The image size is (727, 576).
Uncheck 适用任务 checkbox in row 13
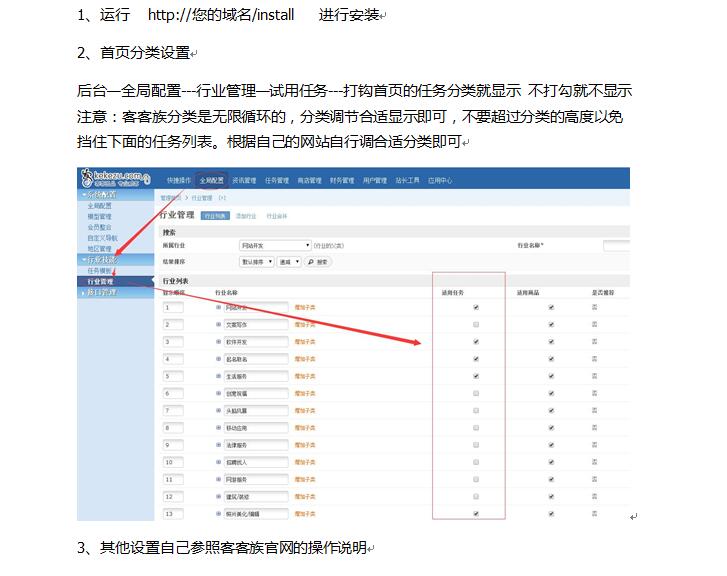476,513
